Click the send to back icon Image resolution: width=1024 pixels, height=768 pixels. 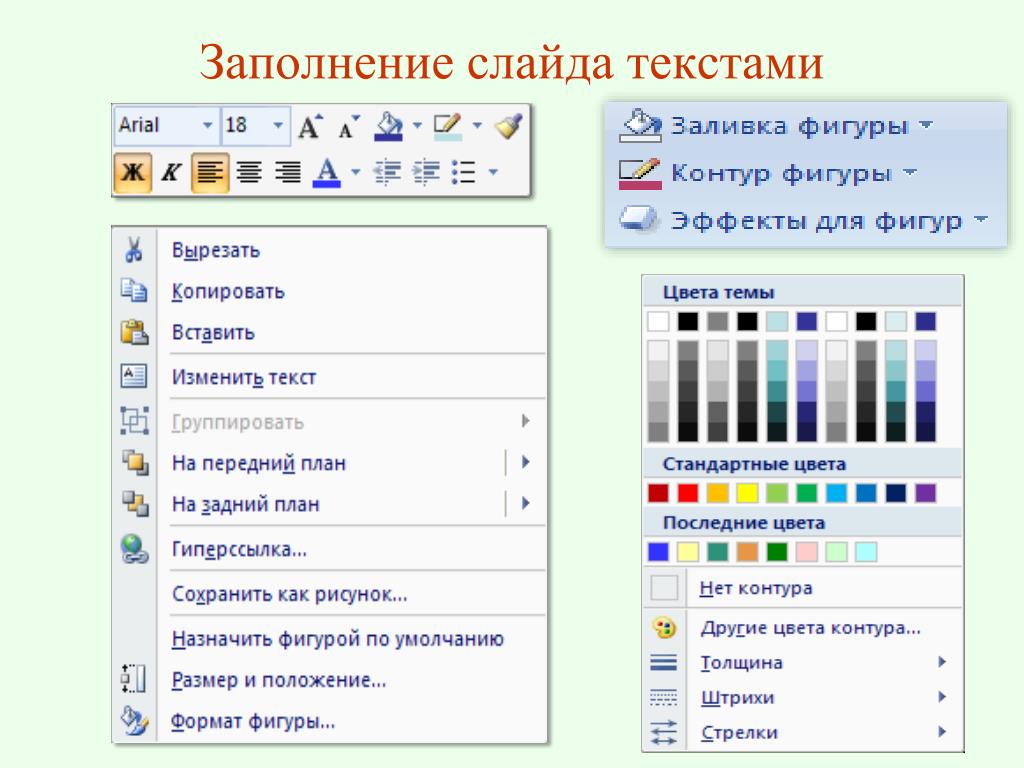tap(135, 504)
